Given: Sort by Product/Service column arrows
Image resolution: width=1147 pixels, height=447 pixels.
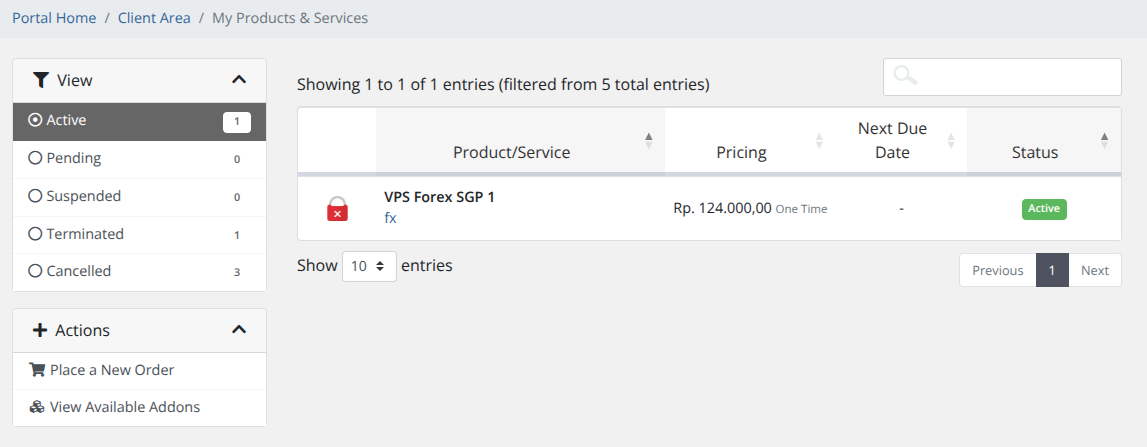Looking at the screenshot, I should [648, 140].
